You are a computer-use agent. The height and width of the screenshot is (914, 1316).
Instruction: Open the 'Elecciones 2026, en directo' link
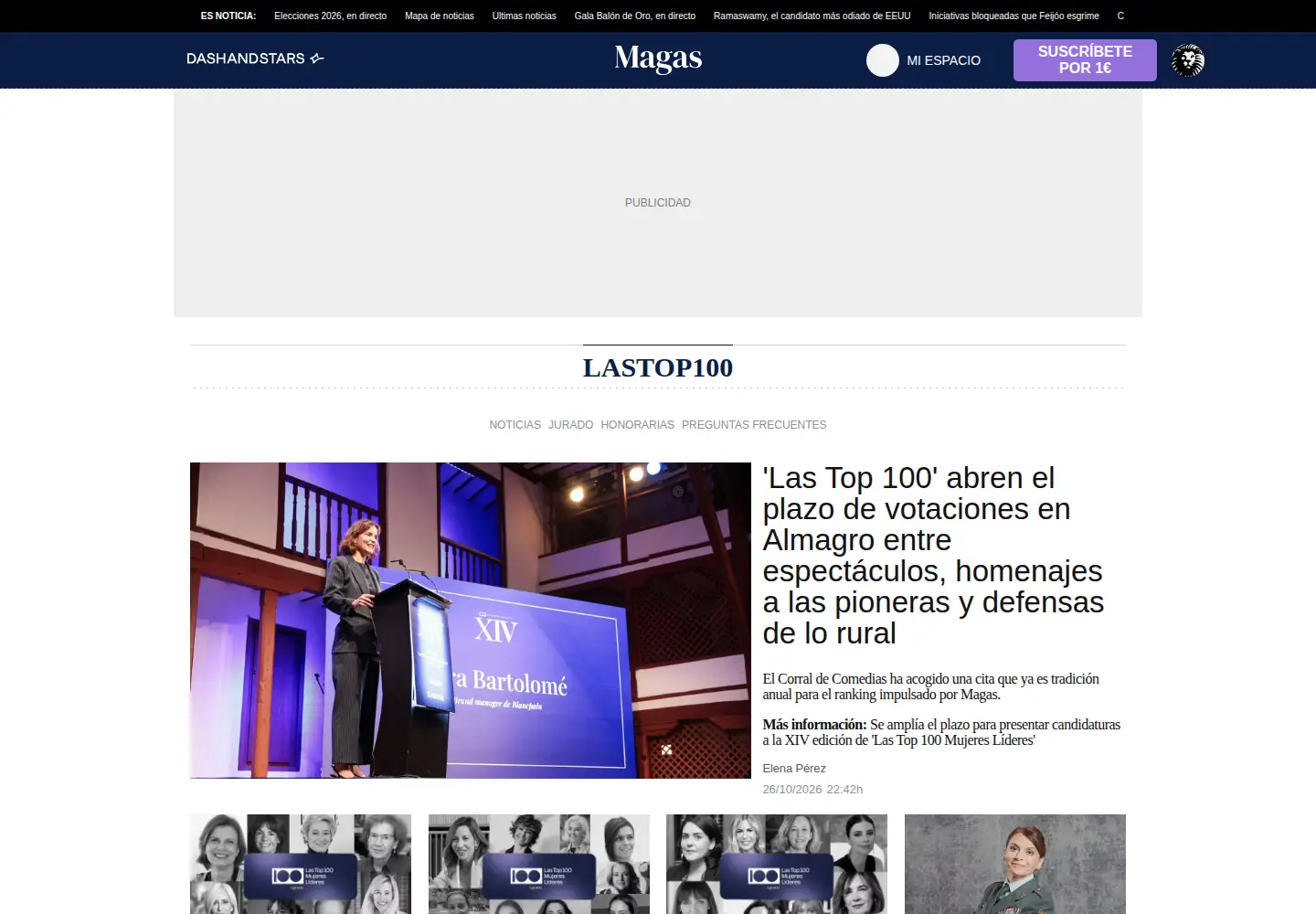[x=330, y=16]
